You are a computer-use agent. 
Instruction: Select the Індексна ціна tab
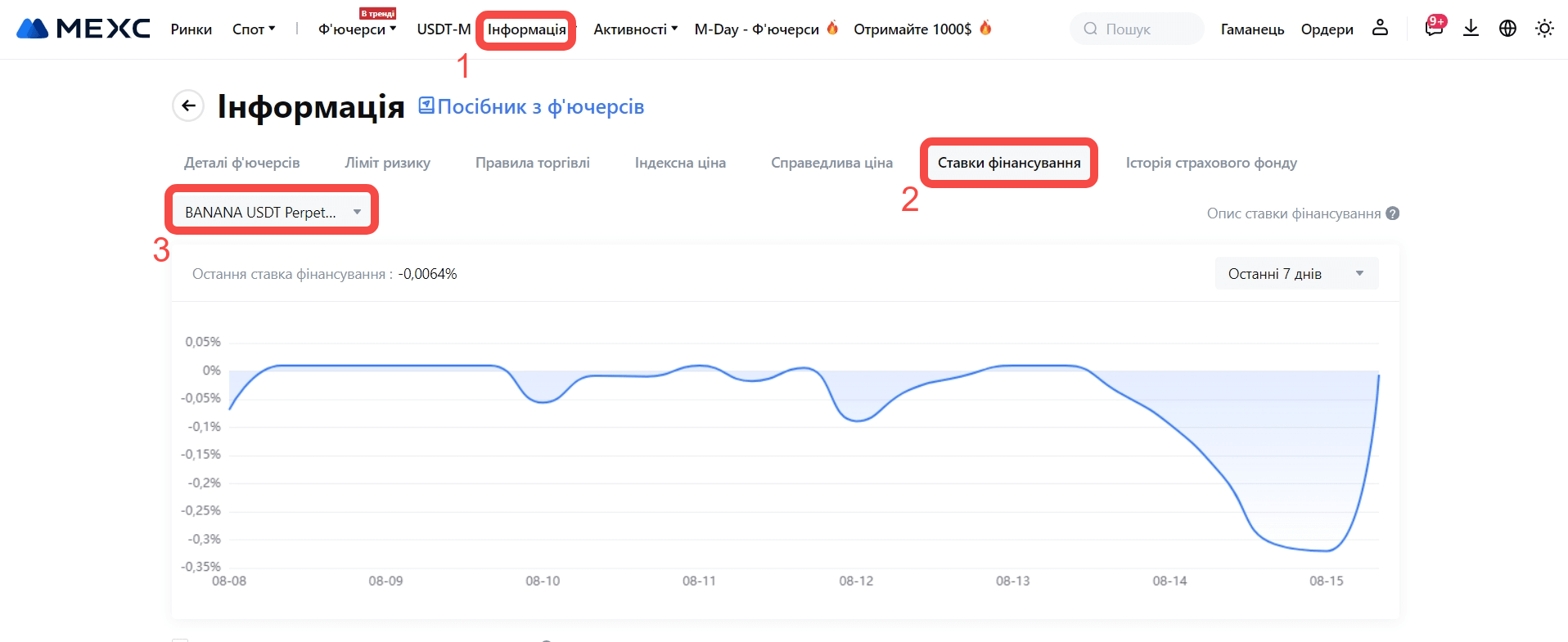680,163
